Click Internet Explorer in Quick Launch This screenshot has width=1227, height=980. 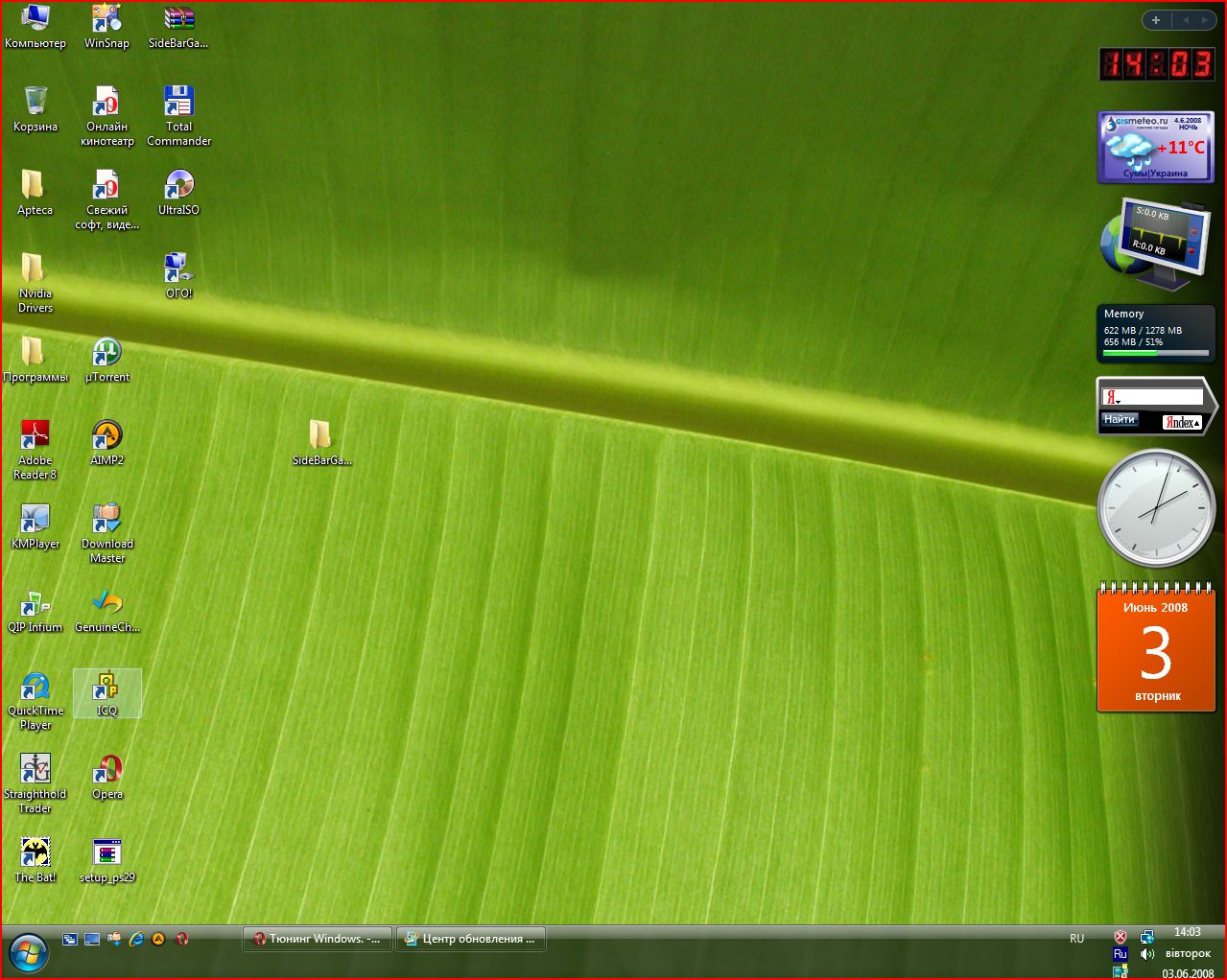136,939
